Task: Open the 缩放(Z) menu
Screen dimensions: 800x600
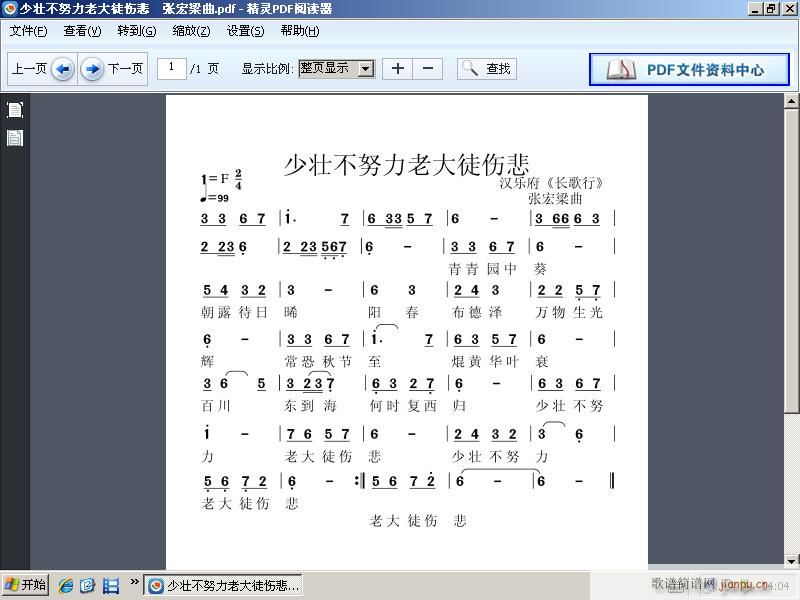Action: coord(191,31)
